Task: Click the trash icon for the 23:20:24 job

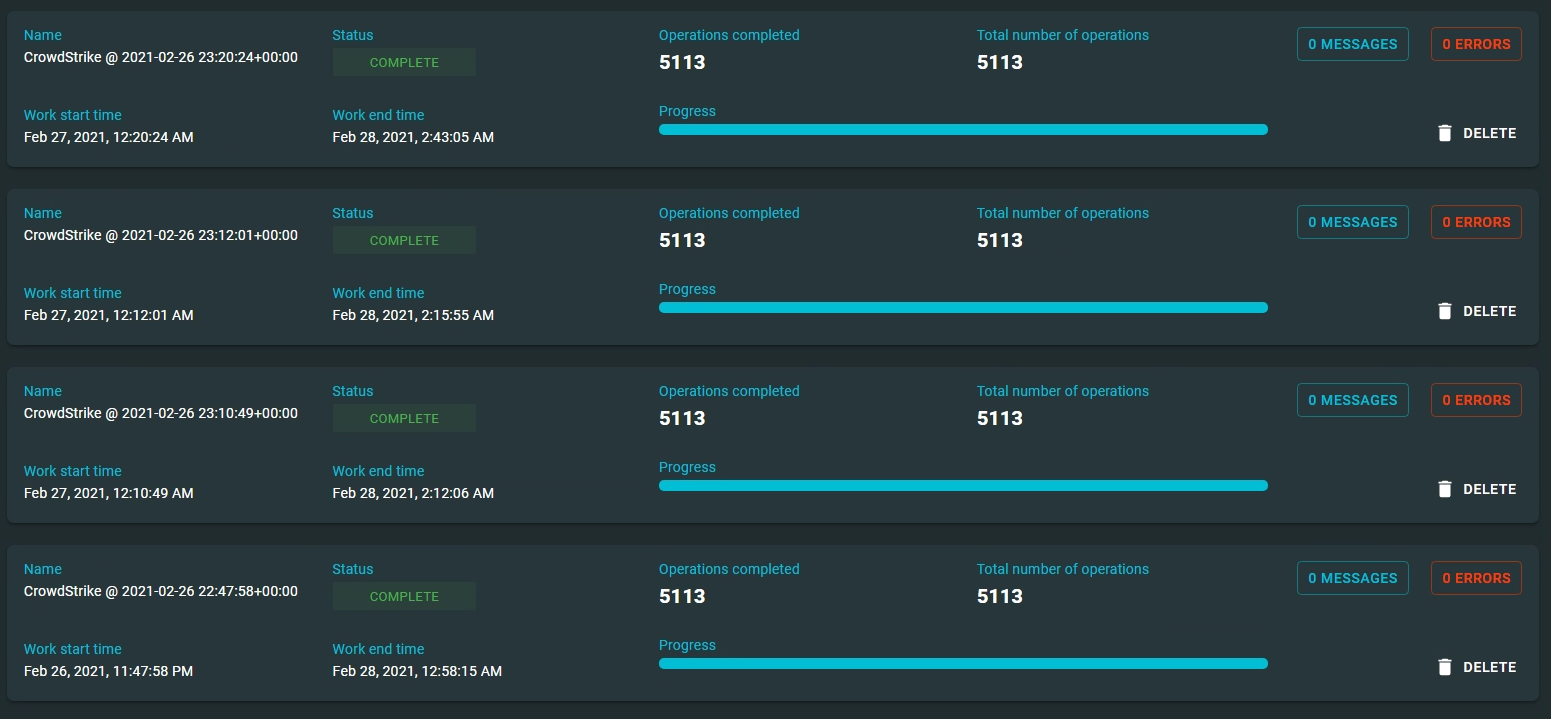Action: pyautogui.click(x=1445, y=131)
